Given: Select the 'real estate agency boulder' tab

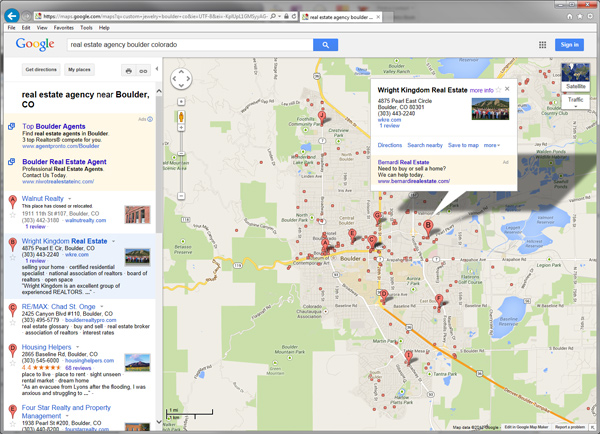Looking at the screenshot, I should 341,17.
